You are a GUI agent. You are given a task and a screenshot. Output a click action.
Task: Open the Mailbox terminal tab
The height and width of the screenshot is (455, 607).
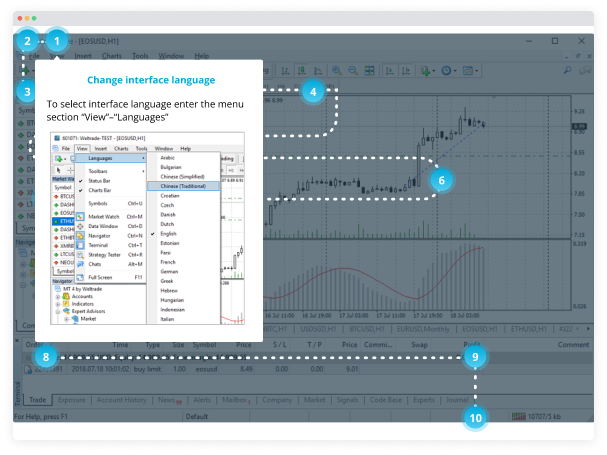point(236,400)
